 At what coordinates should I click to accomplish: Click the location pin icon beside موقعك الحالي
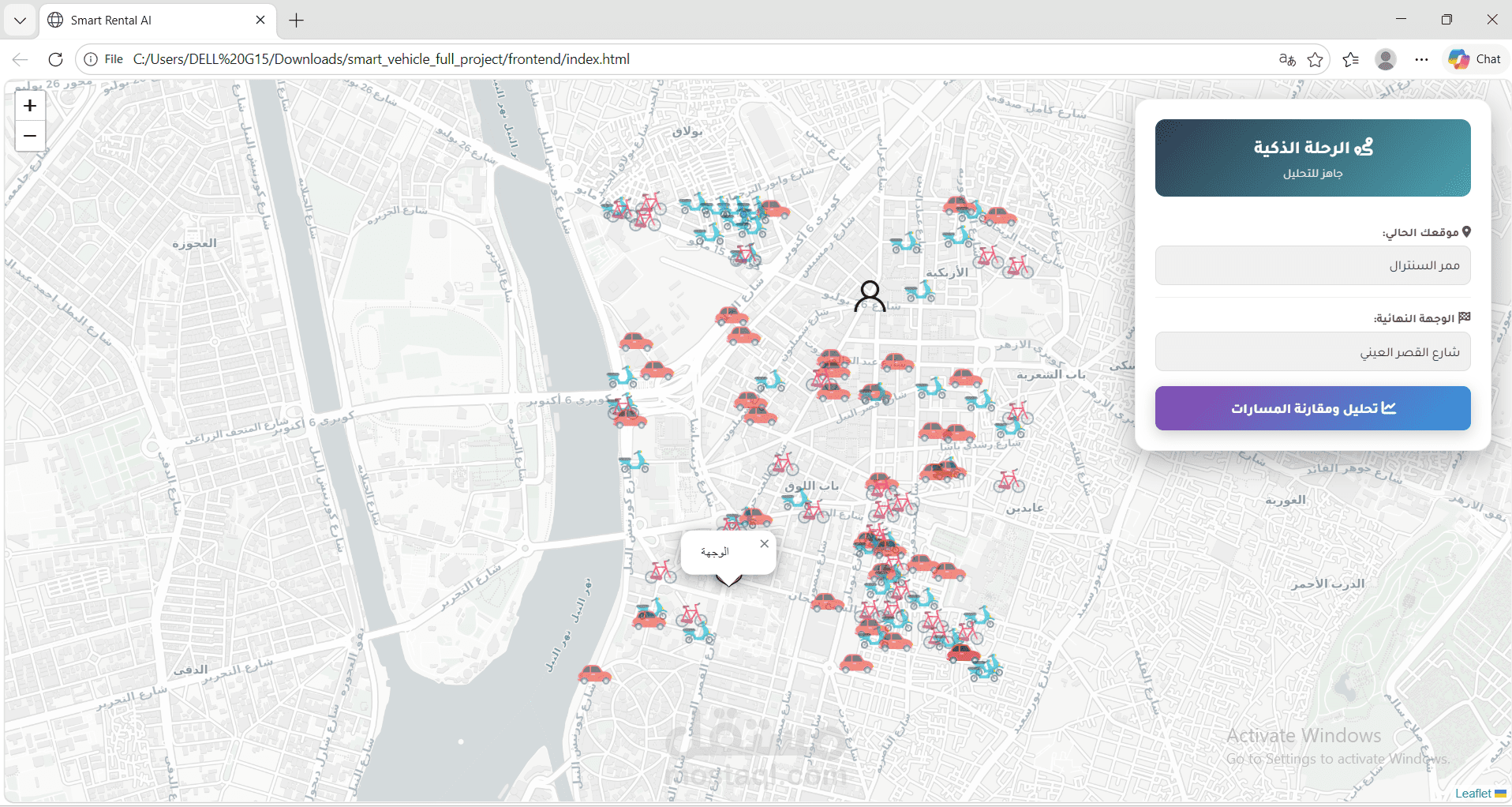(1466, 232)
